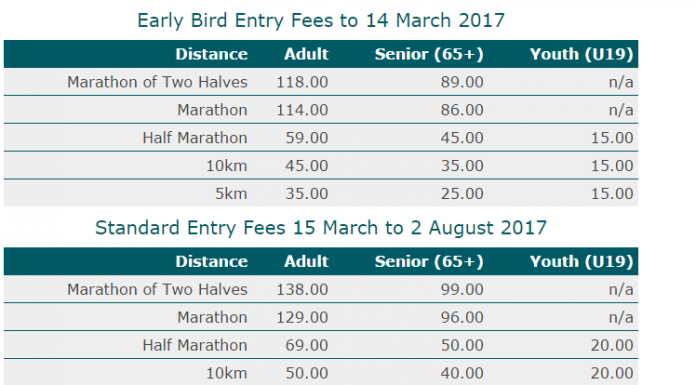
Task: Click the Standard Entry Fees heading
Action: tap(321, 228)
